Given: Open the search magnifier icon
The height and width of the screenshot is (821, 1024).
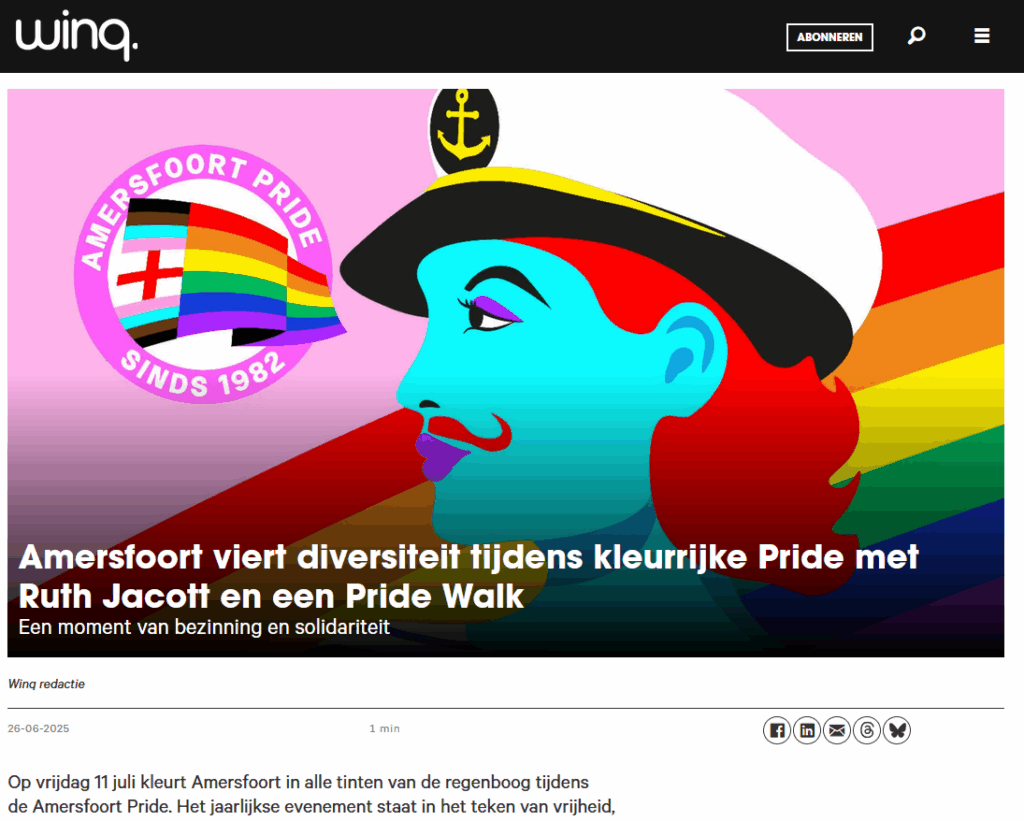Looking at the screenshot, I should (916, 35).
